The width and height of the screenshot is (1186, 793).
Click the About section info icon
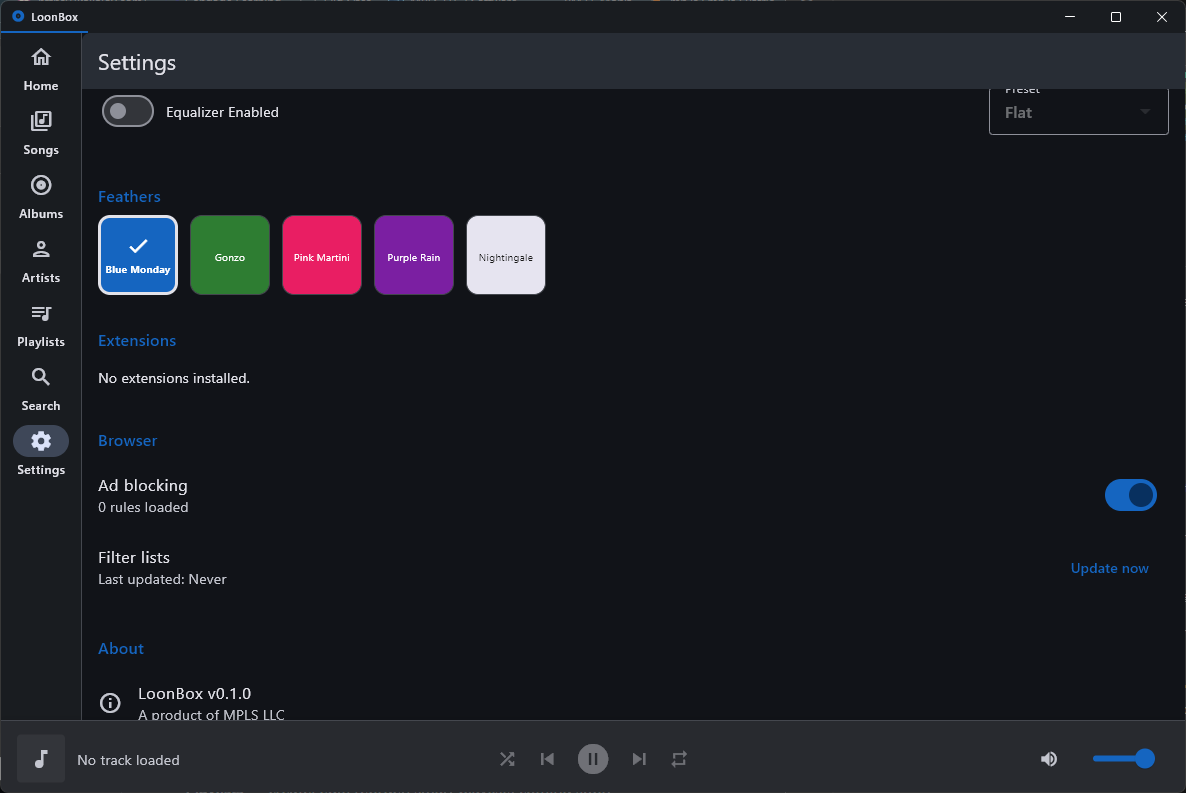[110, 703]
